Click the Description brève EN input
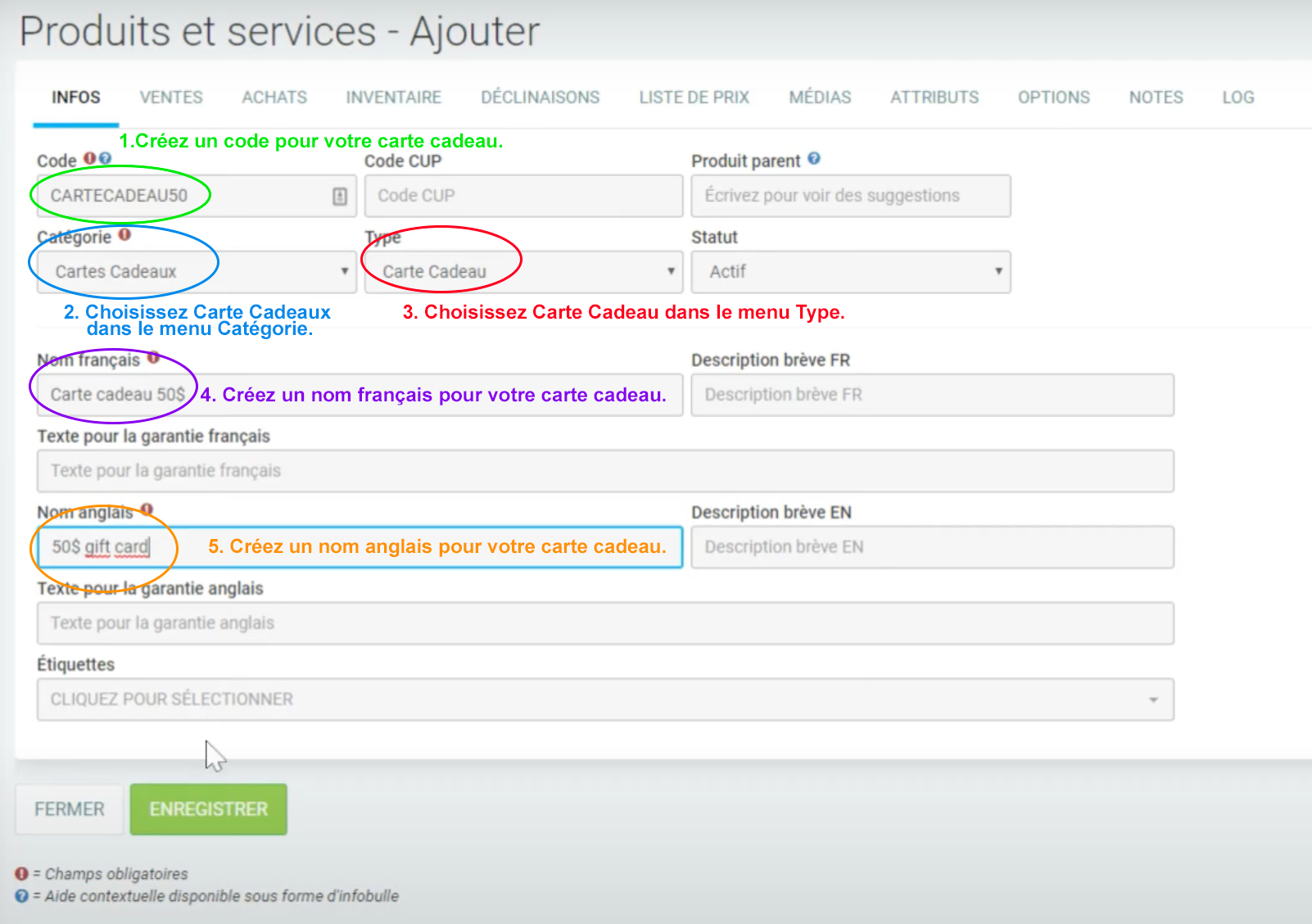 932,547
